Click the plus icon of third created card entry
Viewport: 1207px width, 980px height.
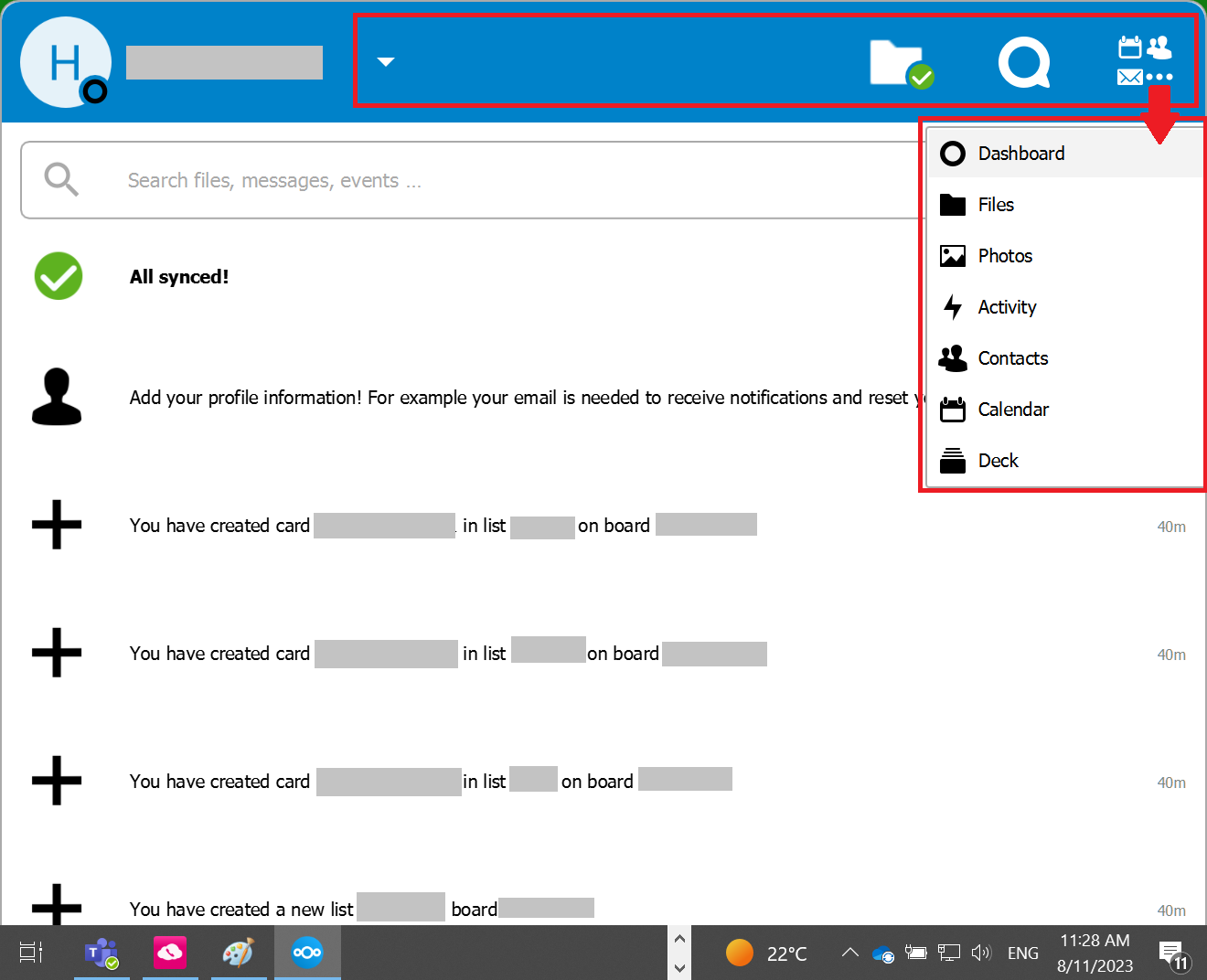pos(57,781)
